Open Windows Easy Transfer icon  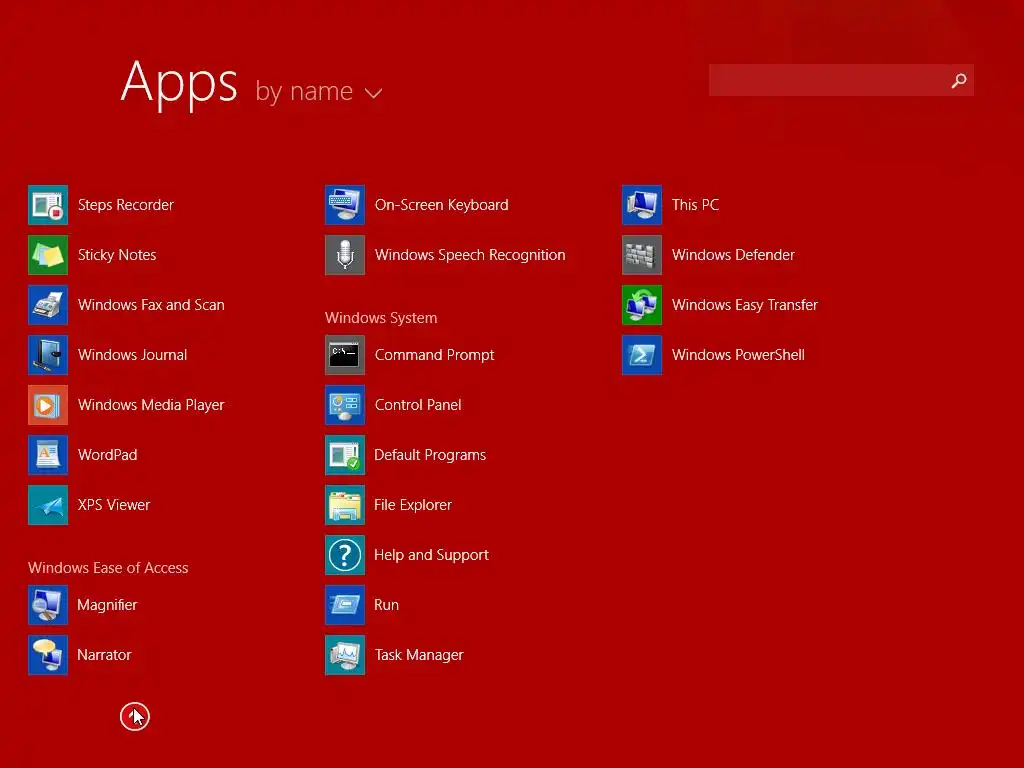(x=642, y=305)
